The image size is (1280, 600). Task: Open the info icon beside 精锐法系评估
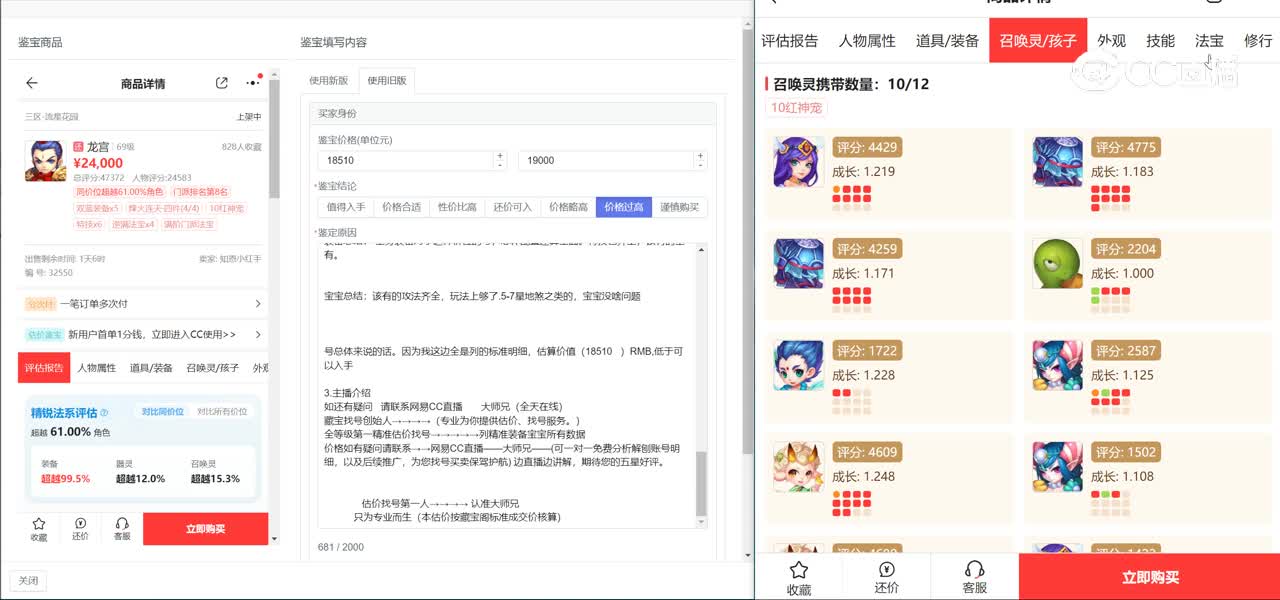[x=104, y=412]
